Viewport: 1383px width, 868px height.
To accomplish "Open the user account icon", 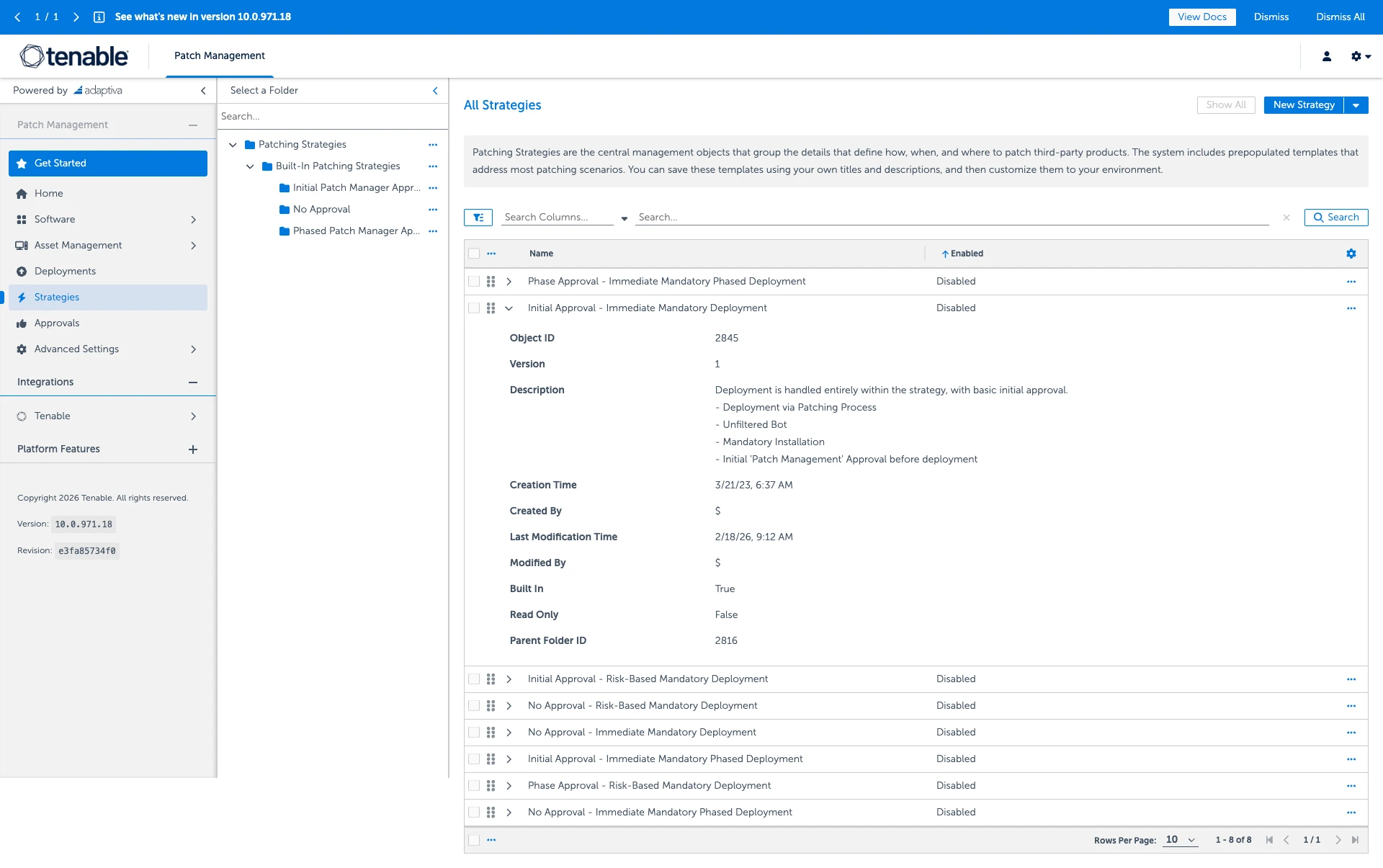I will pos(1327,56).
